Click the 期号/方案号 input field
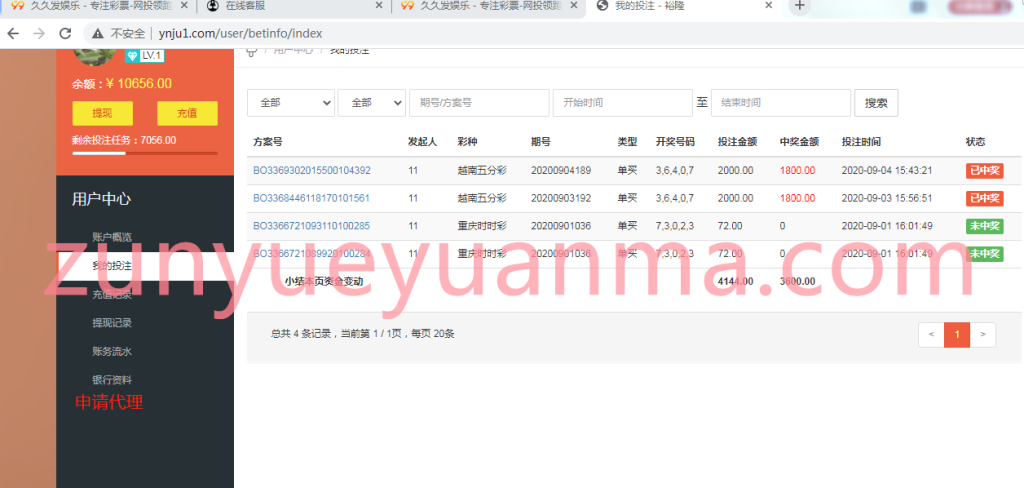Viewport: 1024px width, 488px height. [x=479, y=103]
